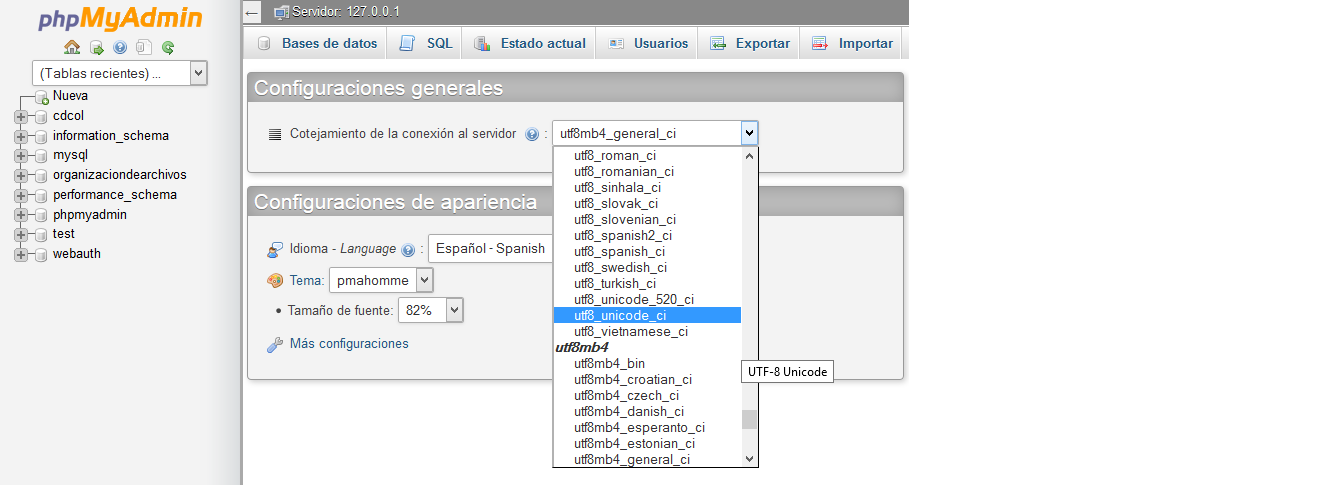This screenshot has width=1333, height=485.
Task: Click the reload navigation panel icon
Action: (x=168, y=47)
